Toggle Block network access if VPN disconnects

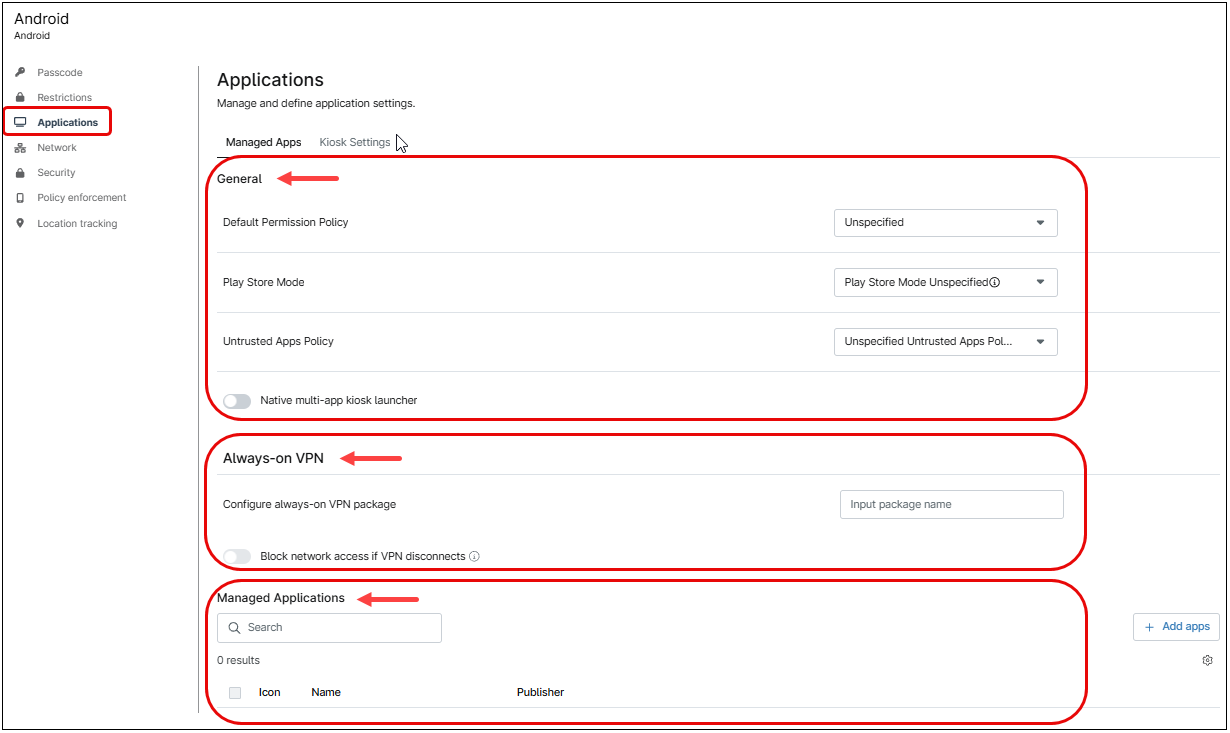pos(237,557)
